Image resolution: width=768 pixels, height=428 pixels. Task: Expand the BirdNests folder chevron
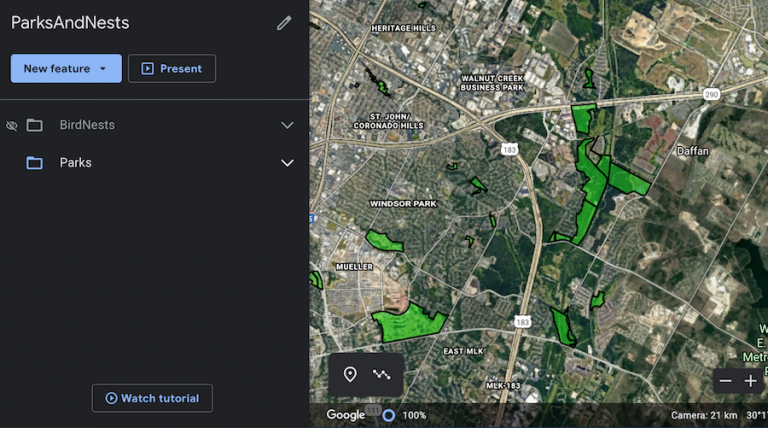288,125
